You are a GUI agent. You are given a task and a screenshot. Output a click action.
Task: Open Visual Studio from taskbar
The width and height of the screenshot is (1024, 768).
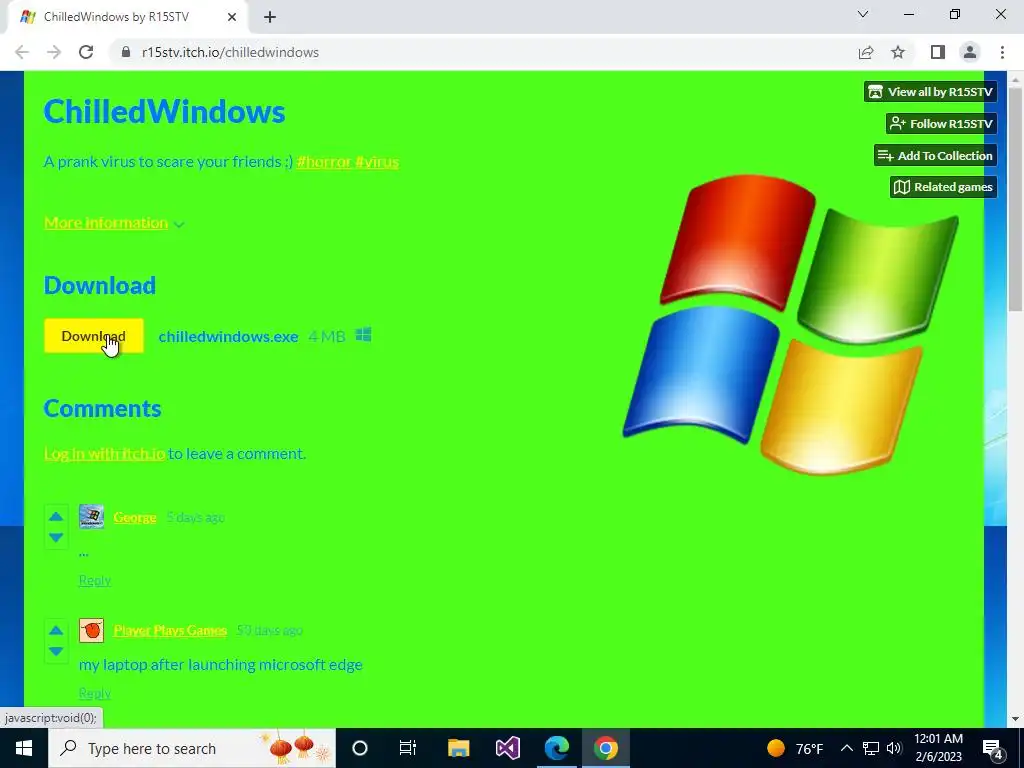click(507, 748)
